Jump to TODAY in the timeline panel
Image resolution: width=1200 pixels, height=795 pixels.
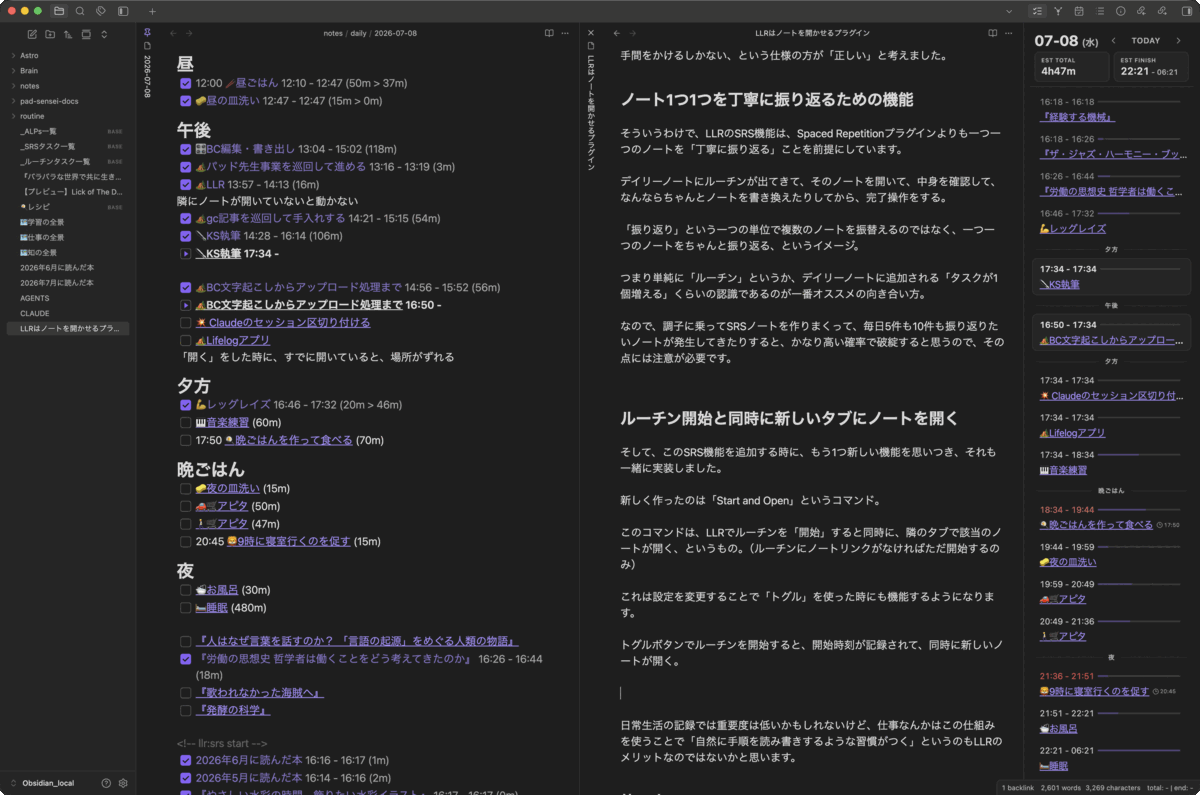(1146, 41)
